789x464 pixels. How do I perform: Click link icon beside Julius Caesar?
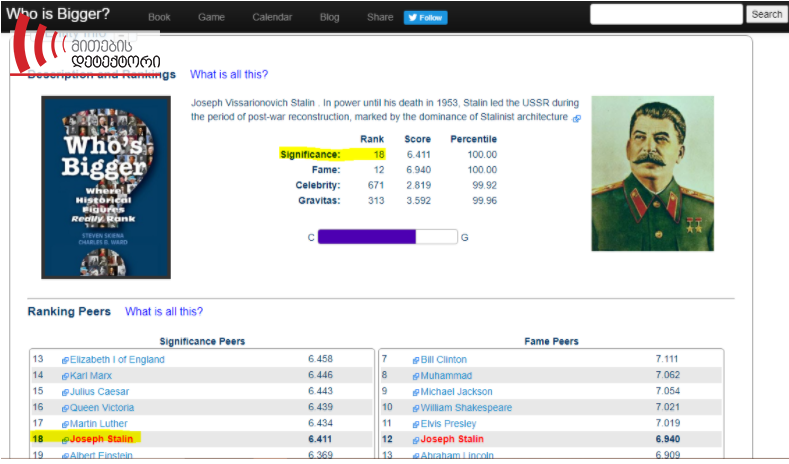click(65, 393)
